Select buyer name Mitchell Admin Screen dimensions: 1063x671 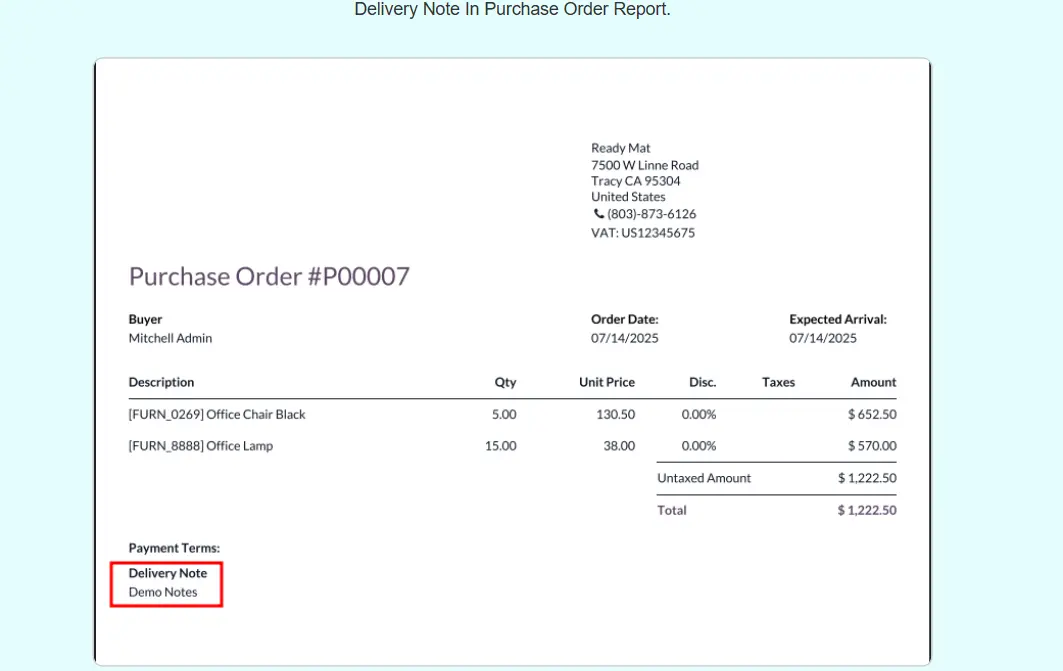click(x=170, y=338)
